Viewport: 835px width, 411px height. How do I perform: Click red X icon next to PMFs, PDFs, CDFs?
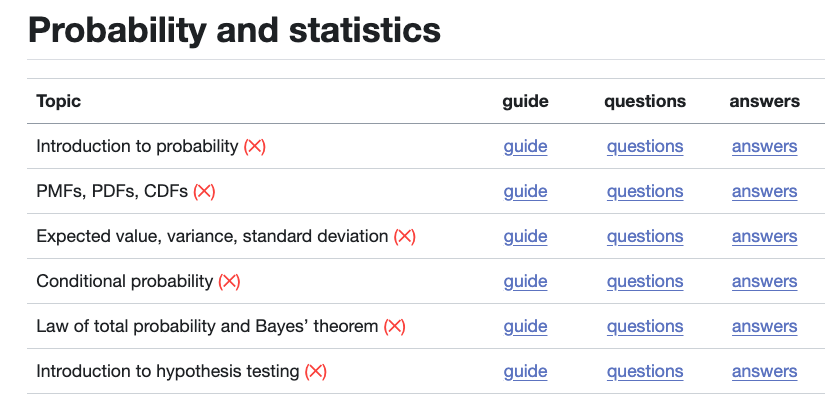click(204, 191)
